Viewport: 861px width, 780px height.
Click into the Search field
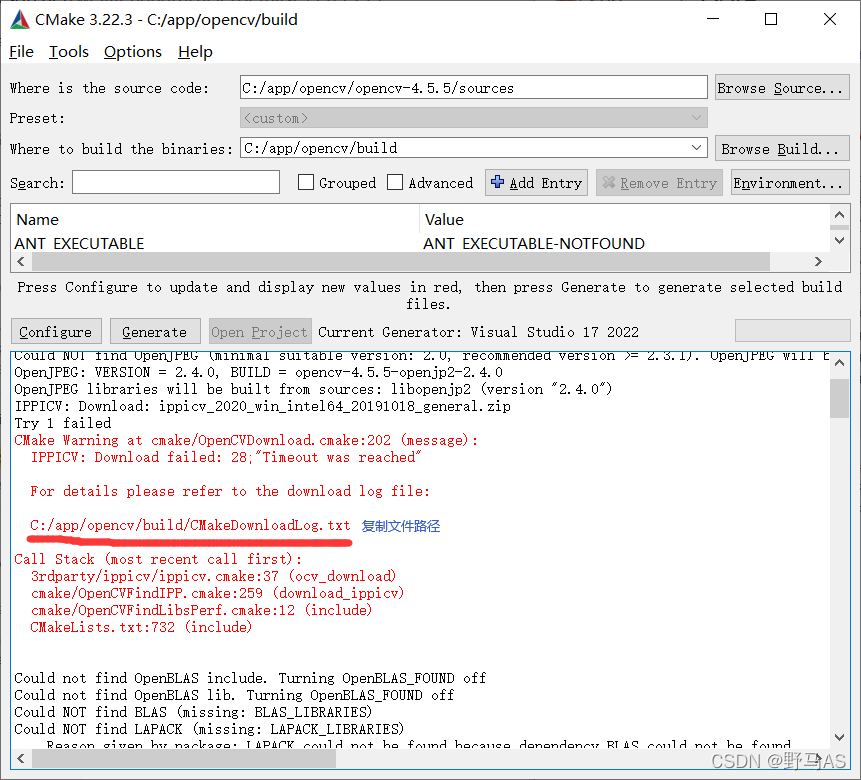[x=176, y=182]
